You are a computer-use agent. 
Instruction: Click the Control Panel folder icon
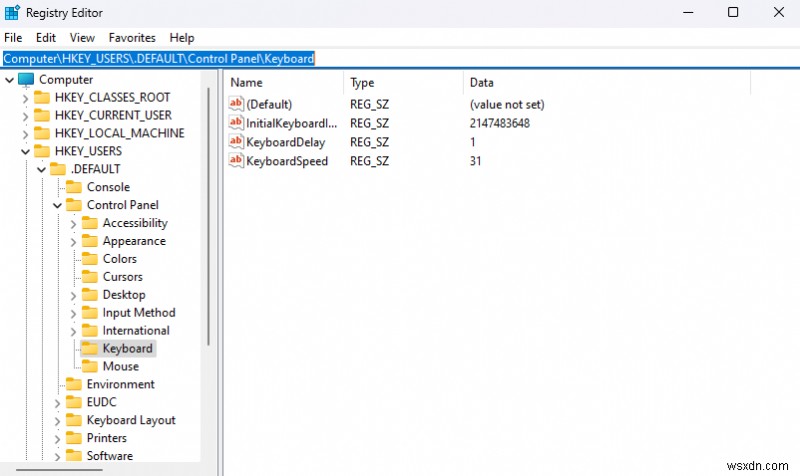coord(74,205)
